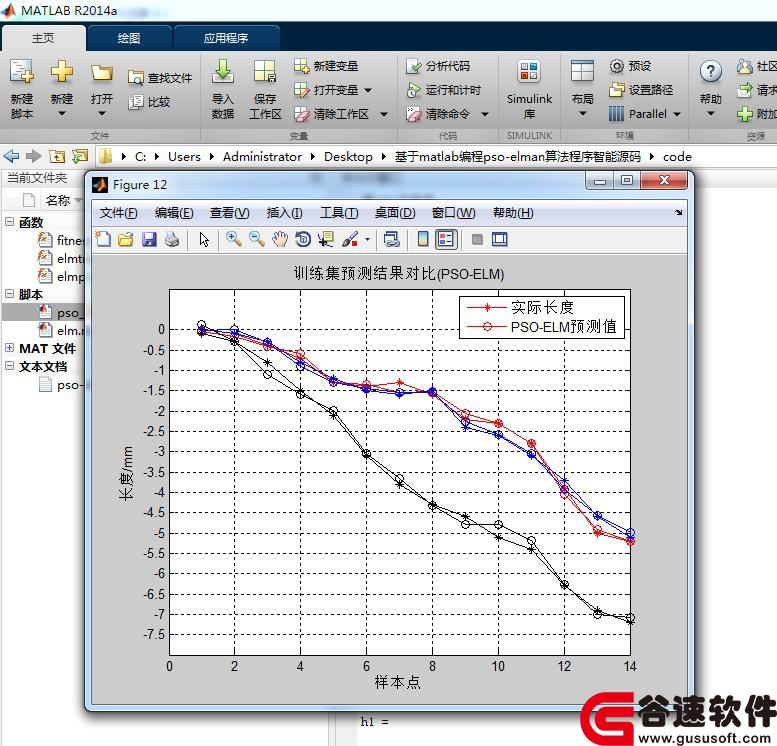
Task: Click the Print Figure icon
Action: point(172,239)
